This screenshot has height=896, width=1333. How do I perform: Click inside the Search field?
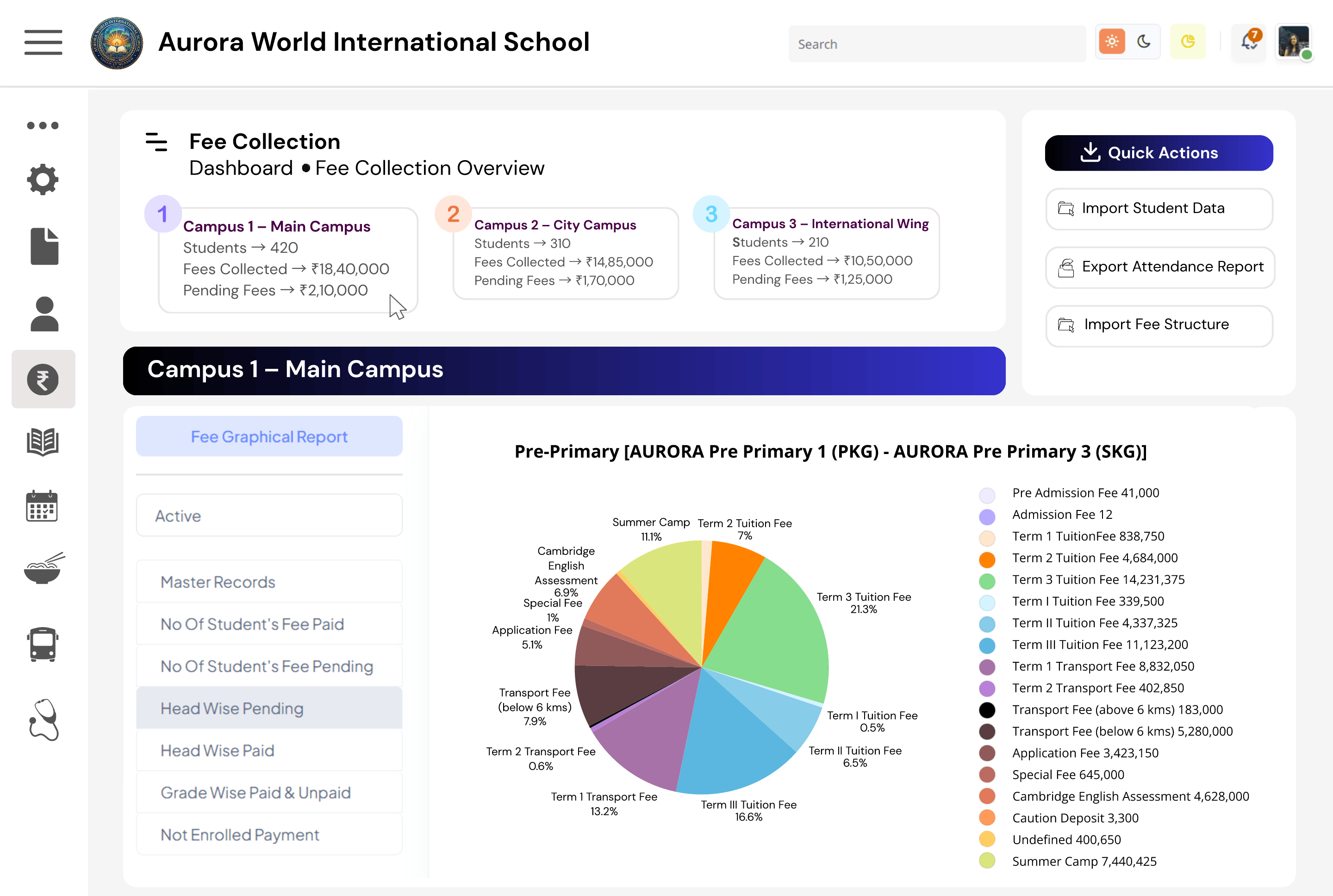[x=936, y=44]
